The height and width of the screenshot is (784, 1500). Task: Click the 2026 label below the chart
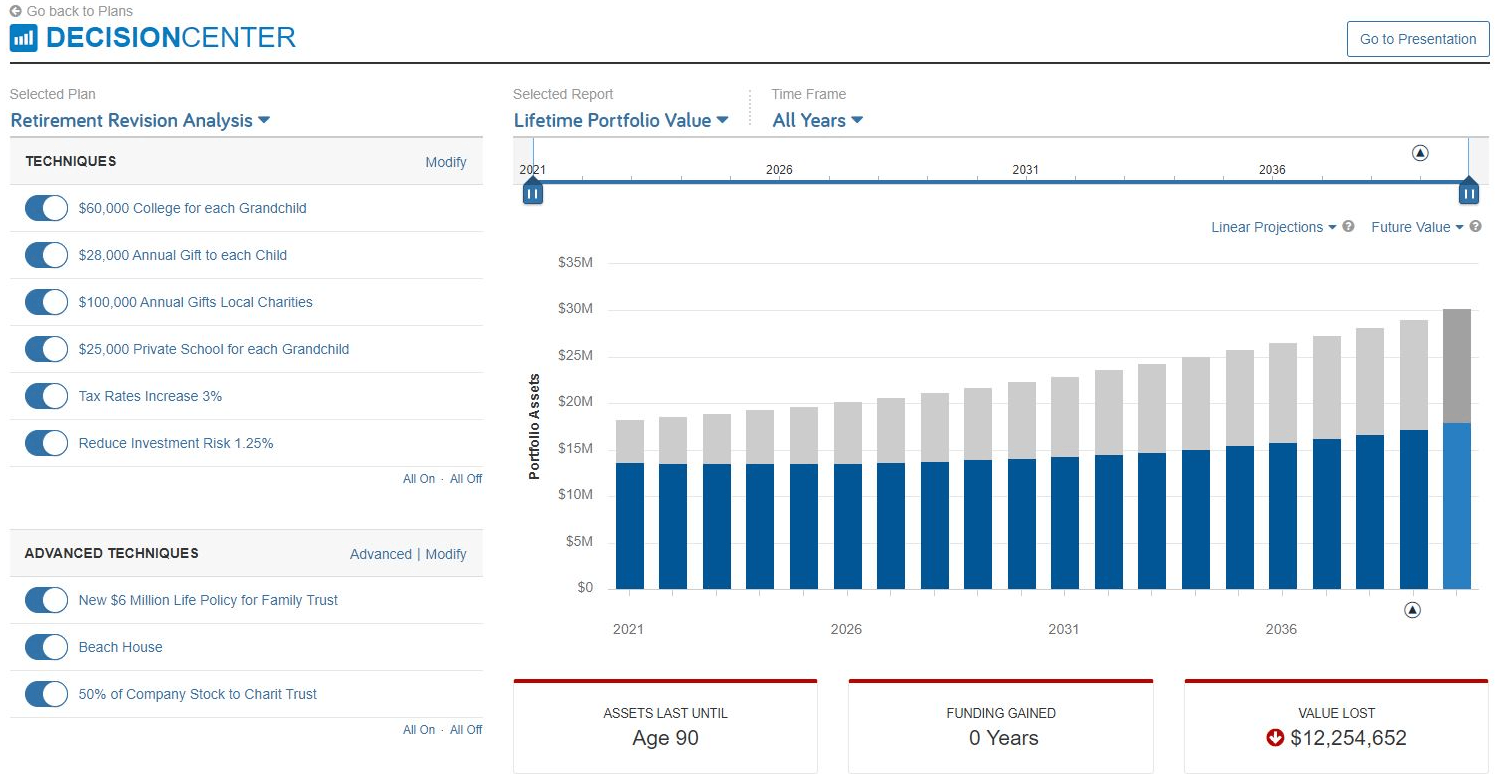[846, 629]
